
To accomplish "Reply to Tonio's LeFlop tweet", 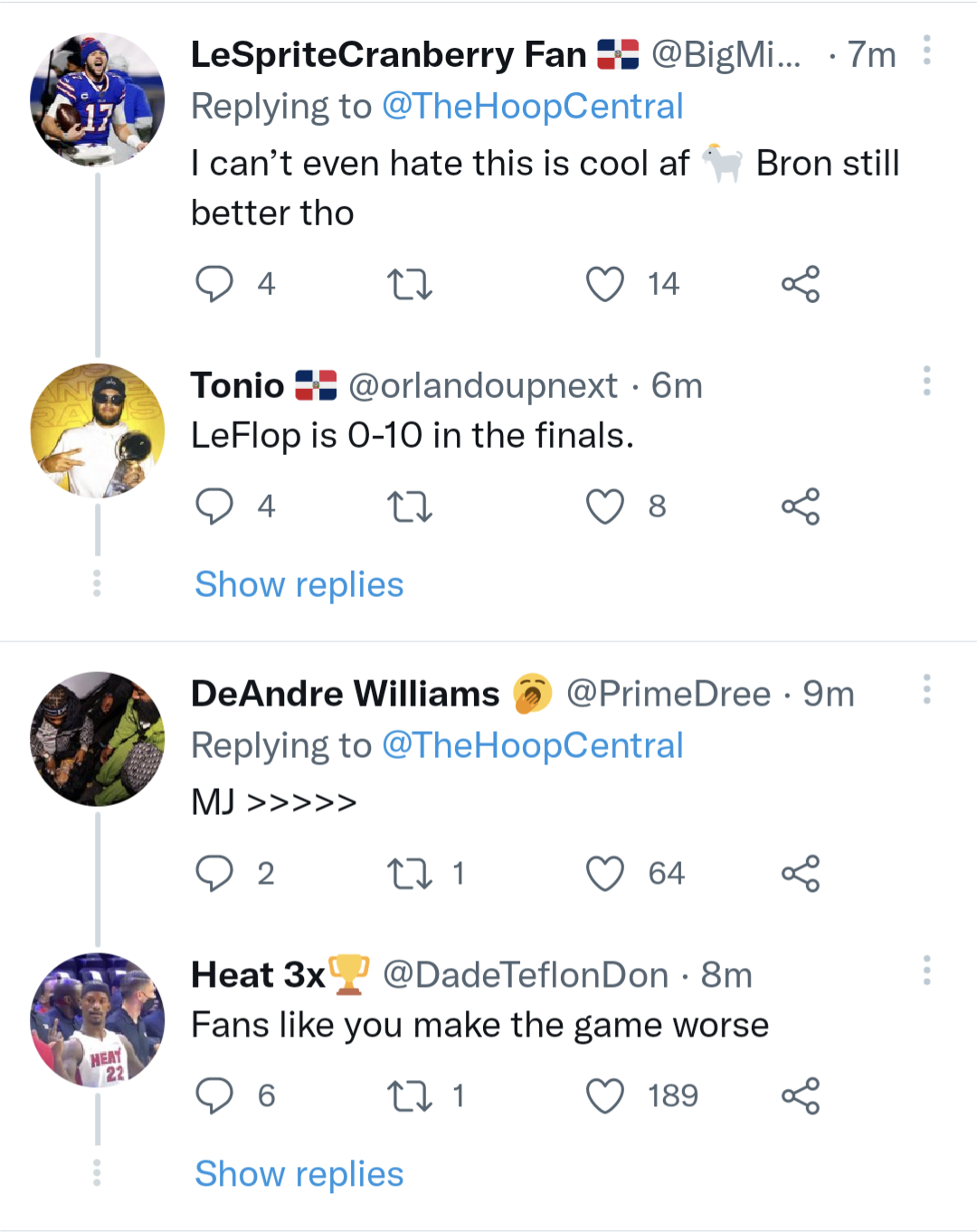I will click(x=214, y=507).
